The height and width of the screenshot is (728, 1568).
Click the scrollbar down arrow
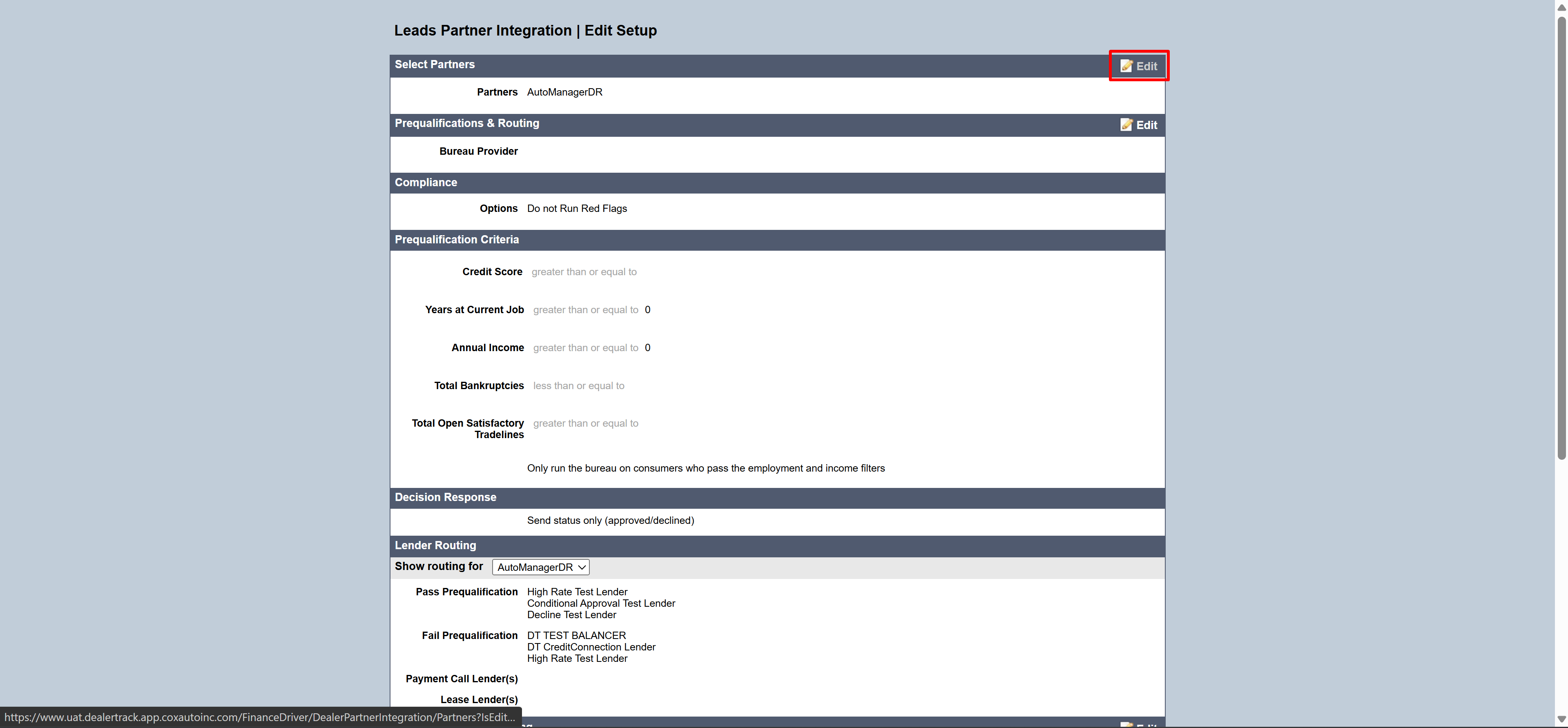[x=1561, y=720]
